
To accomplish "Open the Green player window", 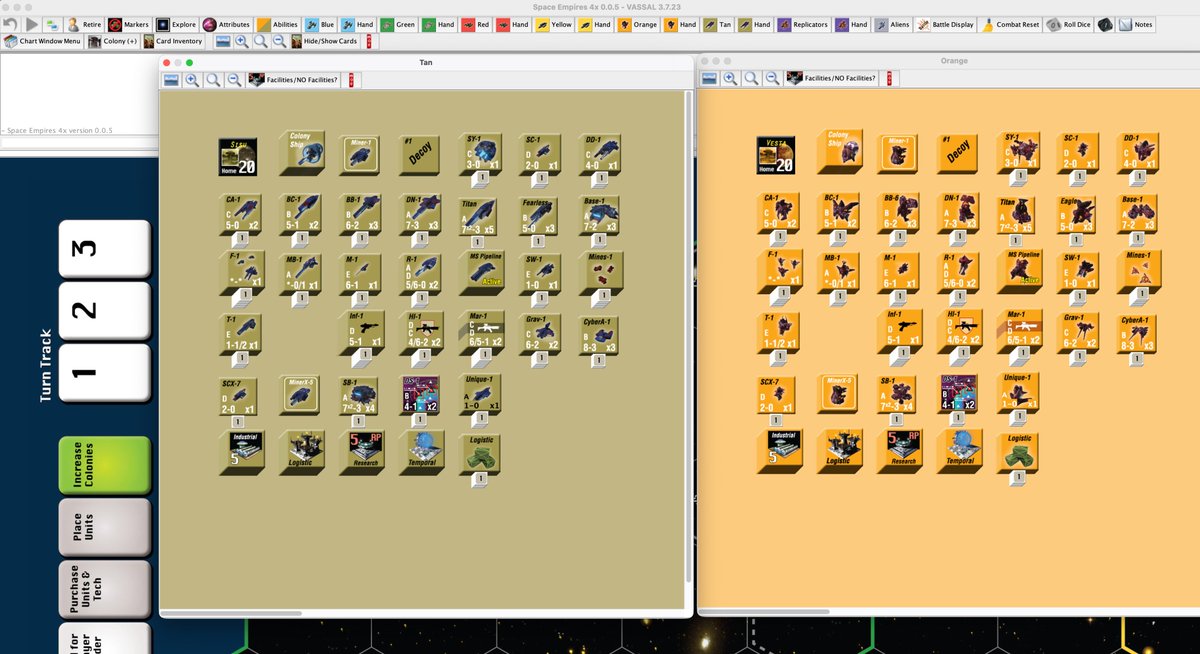I will (x=398, y=24).
